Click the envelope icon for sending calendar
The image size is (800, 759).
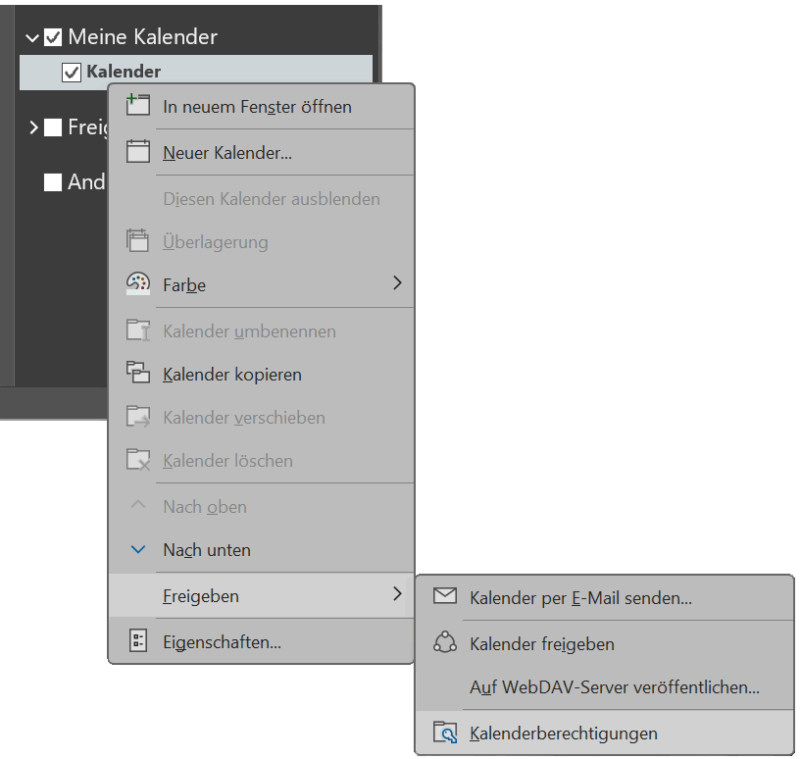(x=445, y=597)
